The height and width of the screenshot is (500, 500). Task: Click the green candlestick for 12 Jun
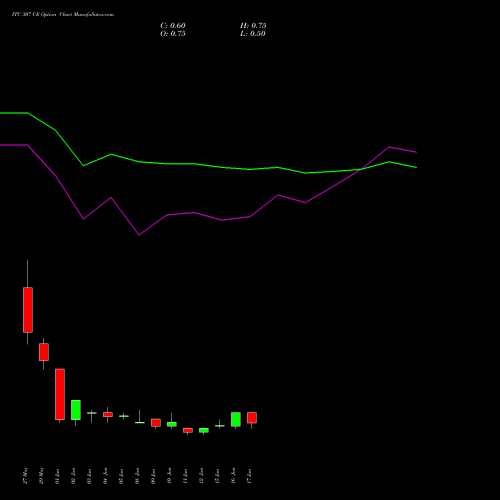204,430
